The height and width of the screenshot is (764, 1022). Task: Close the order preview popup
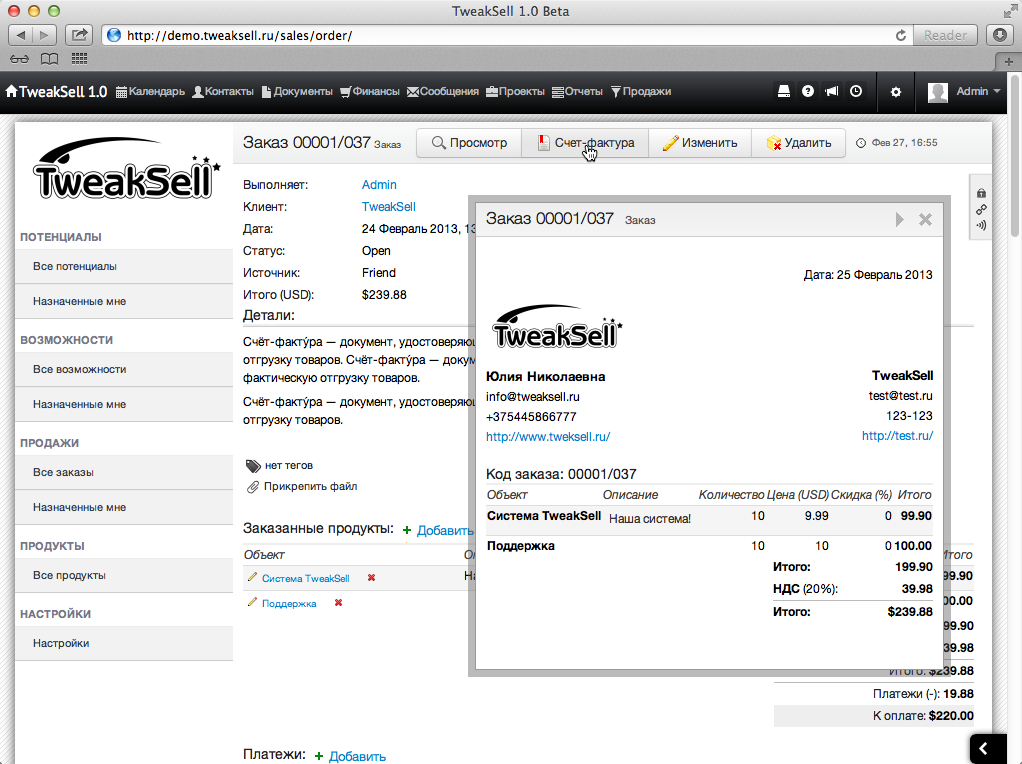click(x=925, y=219)
